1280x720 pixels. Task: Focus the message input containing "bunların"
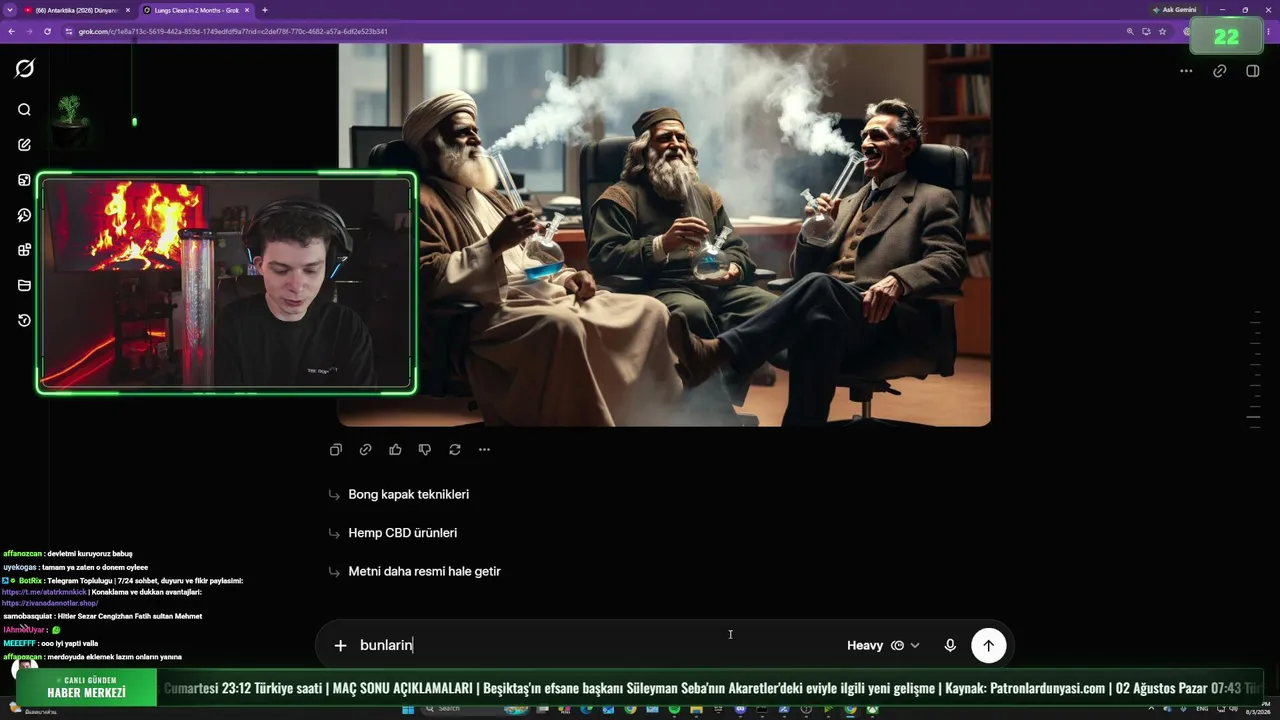pyautogui.click(x=595, y=645)
